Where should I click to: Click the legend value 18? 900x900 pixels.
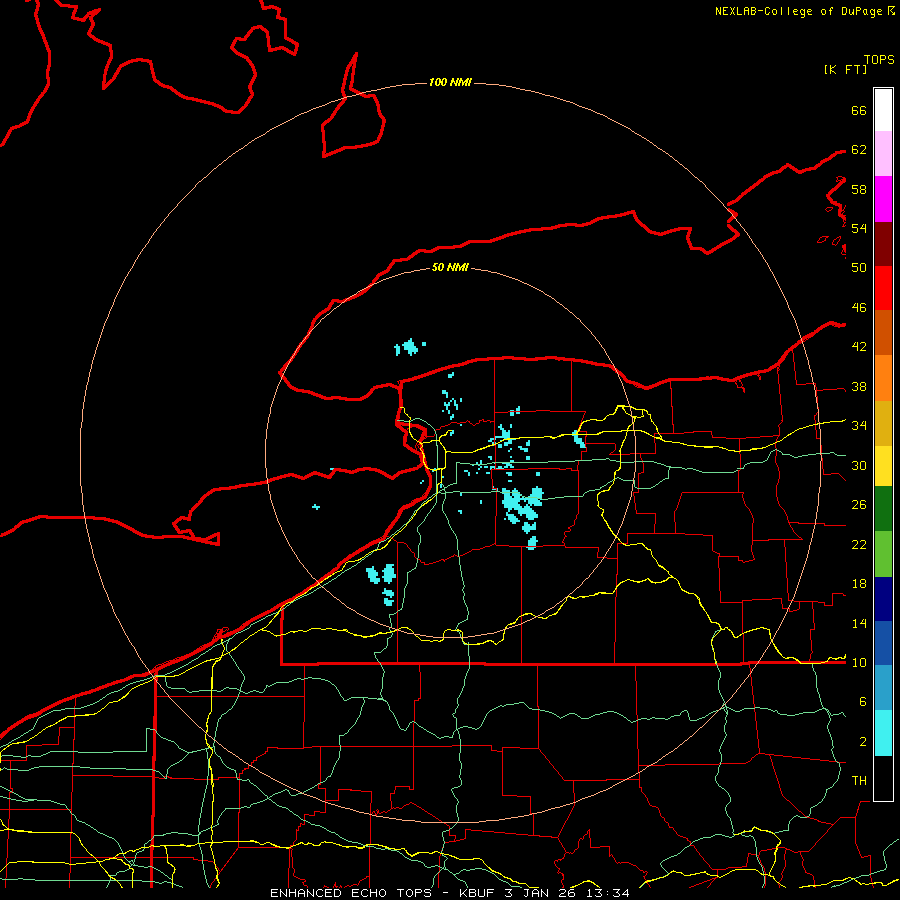(859, 583)
